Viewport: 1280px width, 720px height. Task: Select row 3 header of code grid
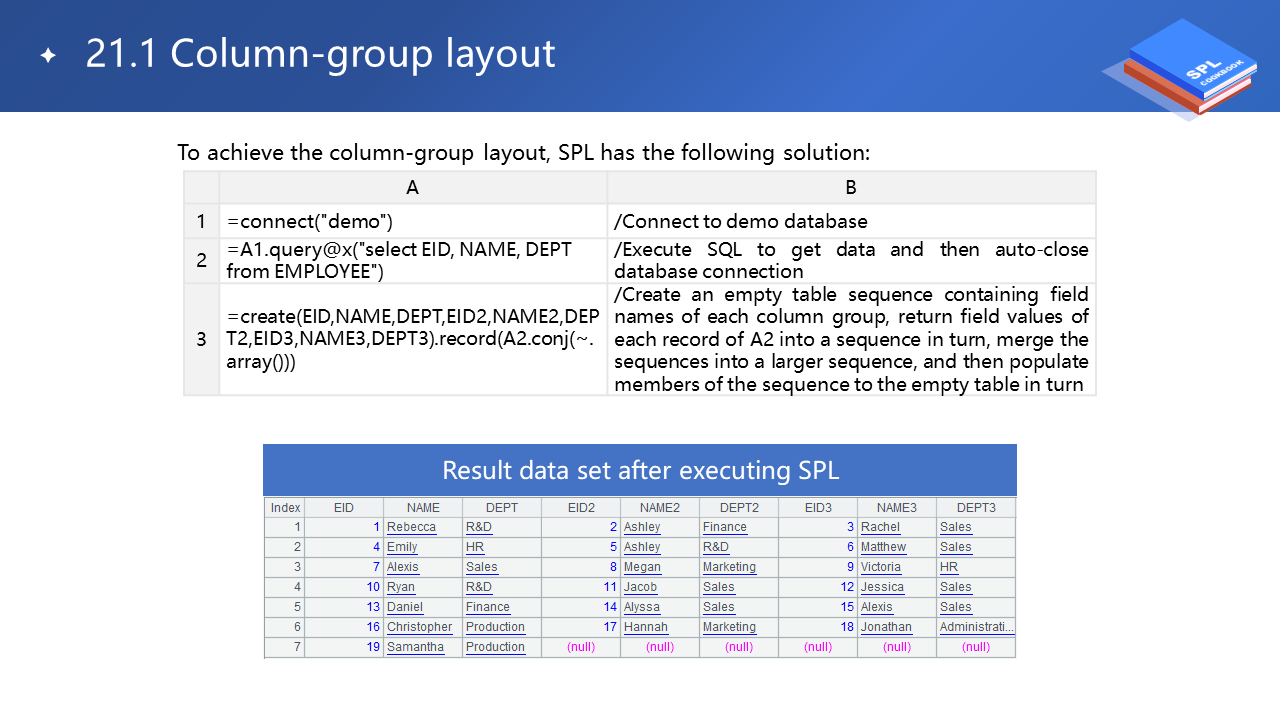click(201, 339)
